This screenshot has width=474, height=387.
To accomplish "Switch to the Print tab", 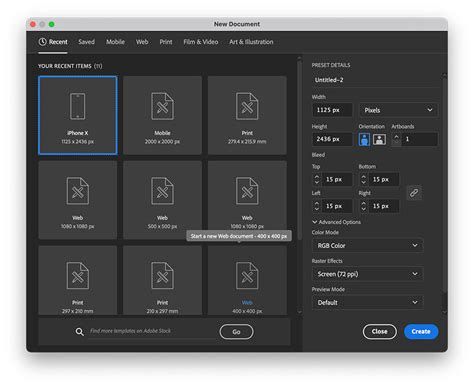I will tap(166, 42).
